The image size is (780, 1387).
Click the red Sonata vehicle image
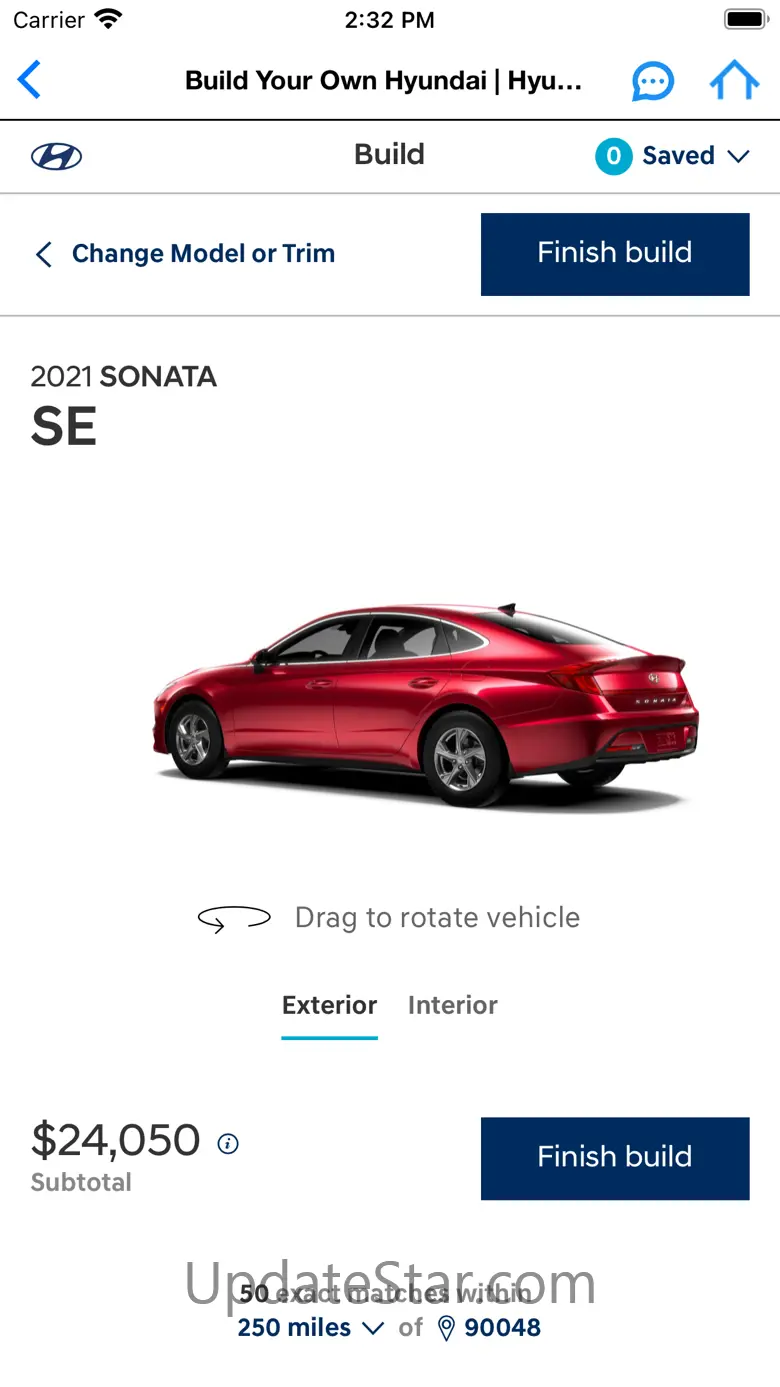(x=425, y=705)
